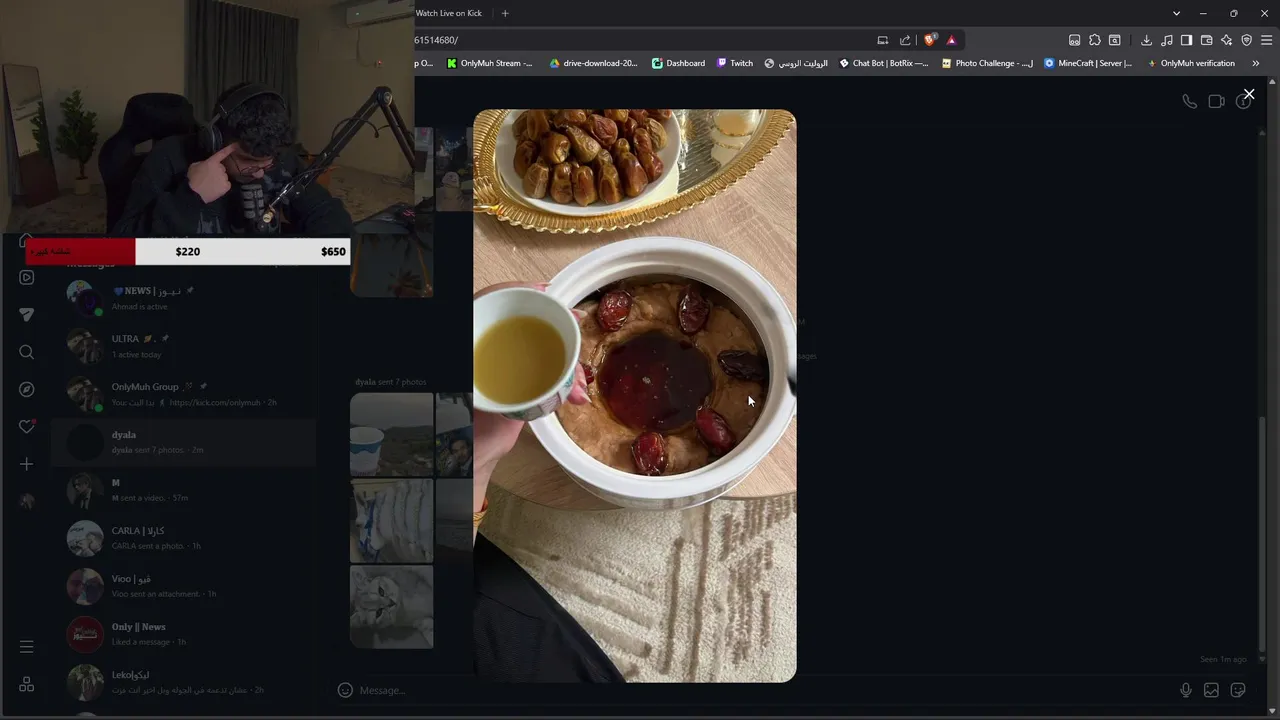Open Explore via the compass icon

[27, 389]
